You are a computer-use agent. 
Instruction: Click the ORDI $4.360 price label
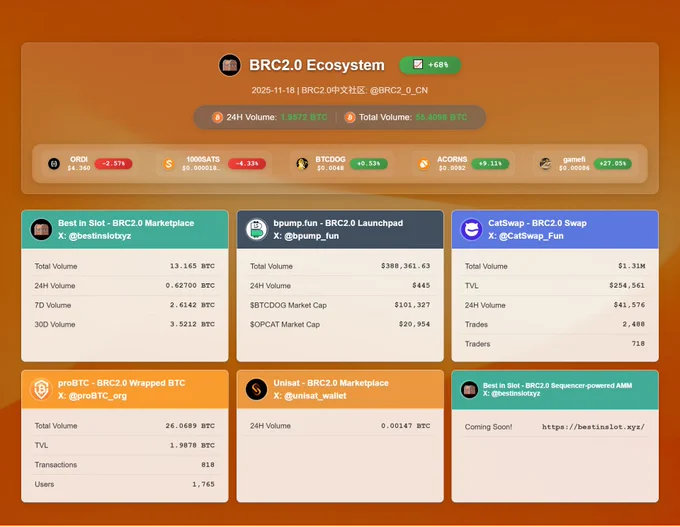coord(79,168)
